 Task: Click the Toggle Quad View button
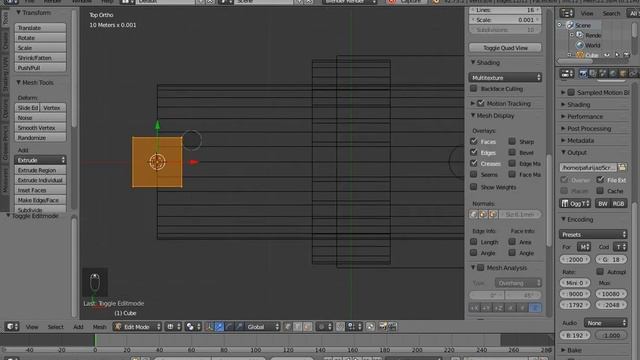point(505,48)
